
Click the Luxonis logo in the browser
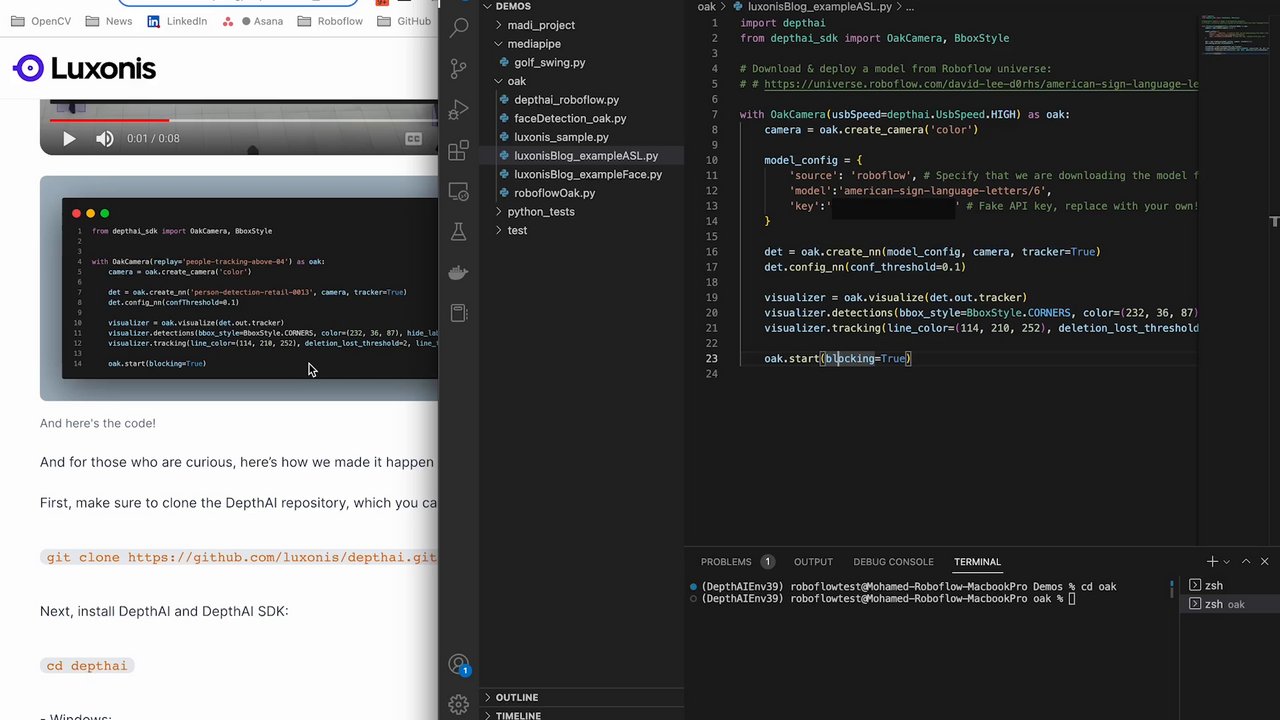(84, 68)
